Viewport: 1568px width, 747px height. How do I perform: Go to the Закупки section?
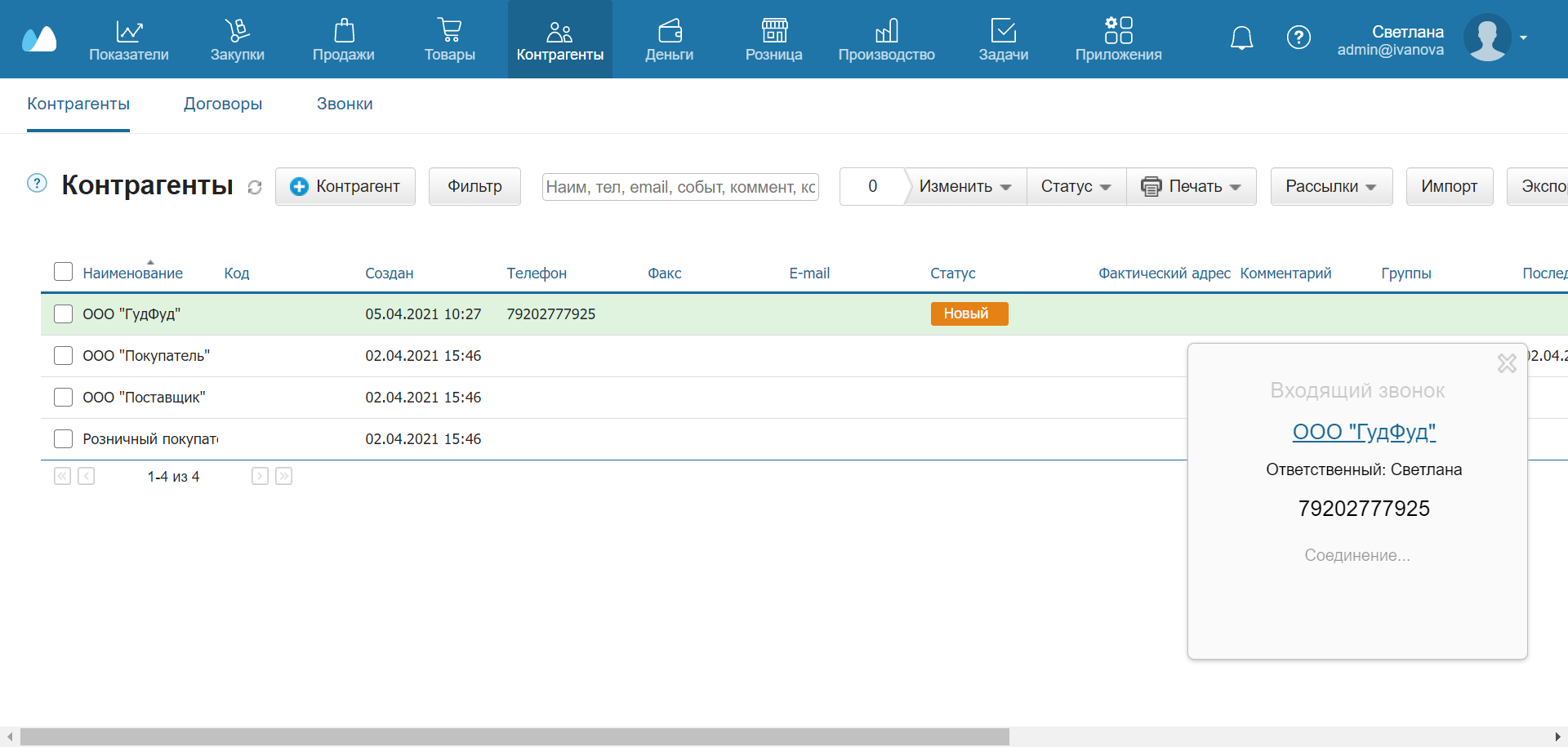(237, 40)
